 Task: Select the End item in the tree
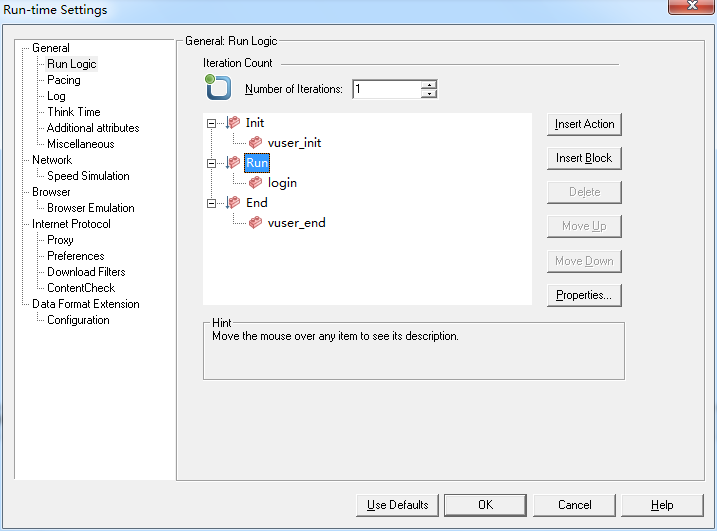coord(257,203)
